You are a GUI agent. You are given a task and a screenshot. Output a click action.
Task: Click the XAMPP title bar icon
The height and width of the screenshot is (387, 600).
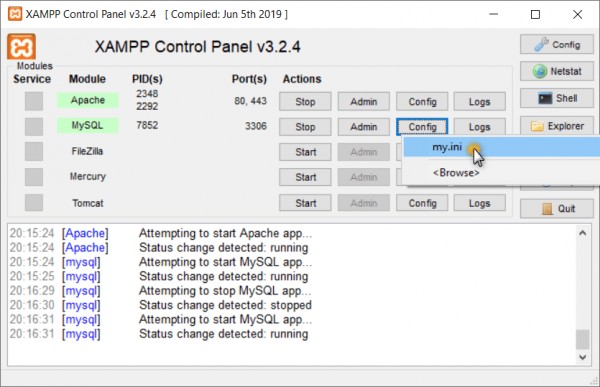pos(15,14)
